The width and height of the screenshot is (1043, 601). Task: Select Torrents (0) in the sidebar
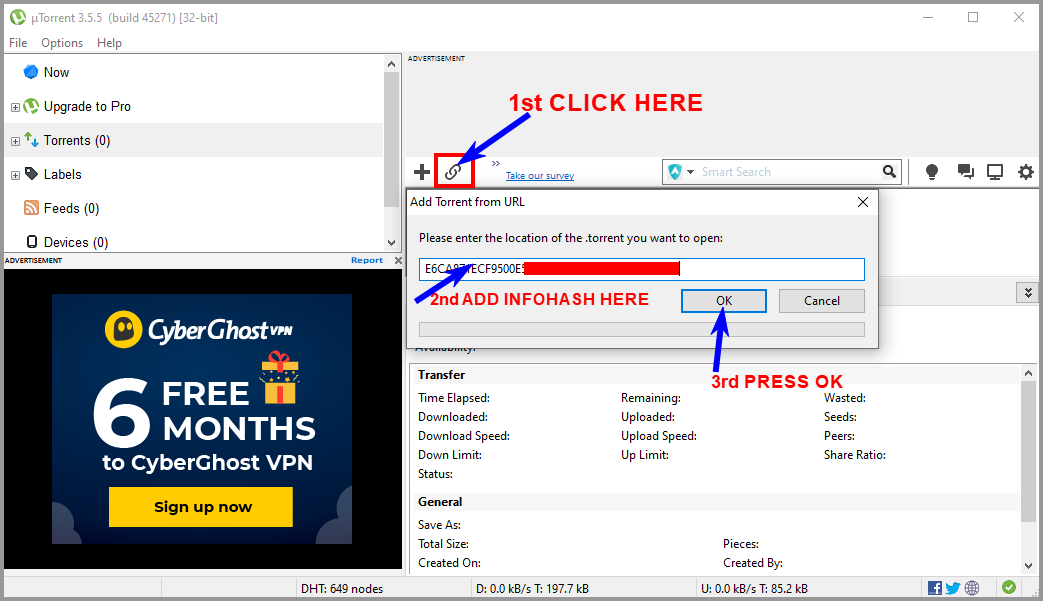pos(76,140)
